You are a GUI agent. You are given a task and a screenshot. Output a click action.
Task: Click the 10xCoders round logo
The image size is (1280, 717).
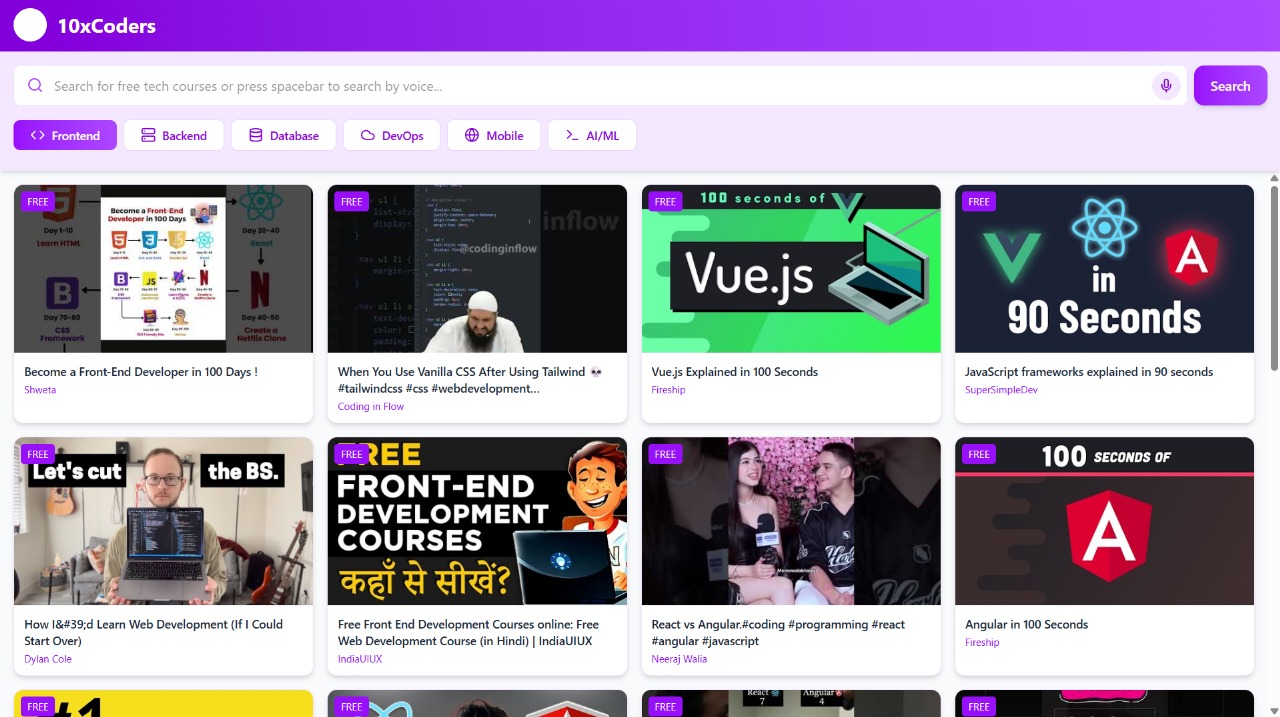tap(30, 25)
